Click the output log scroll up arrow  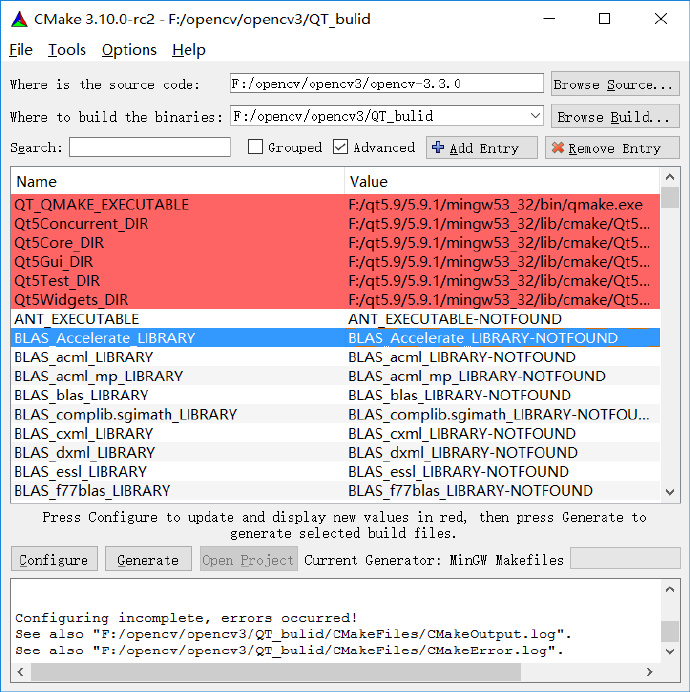670,589
